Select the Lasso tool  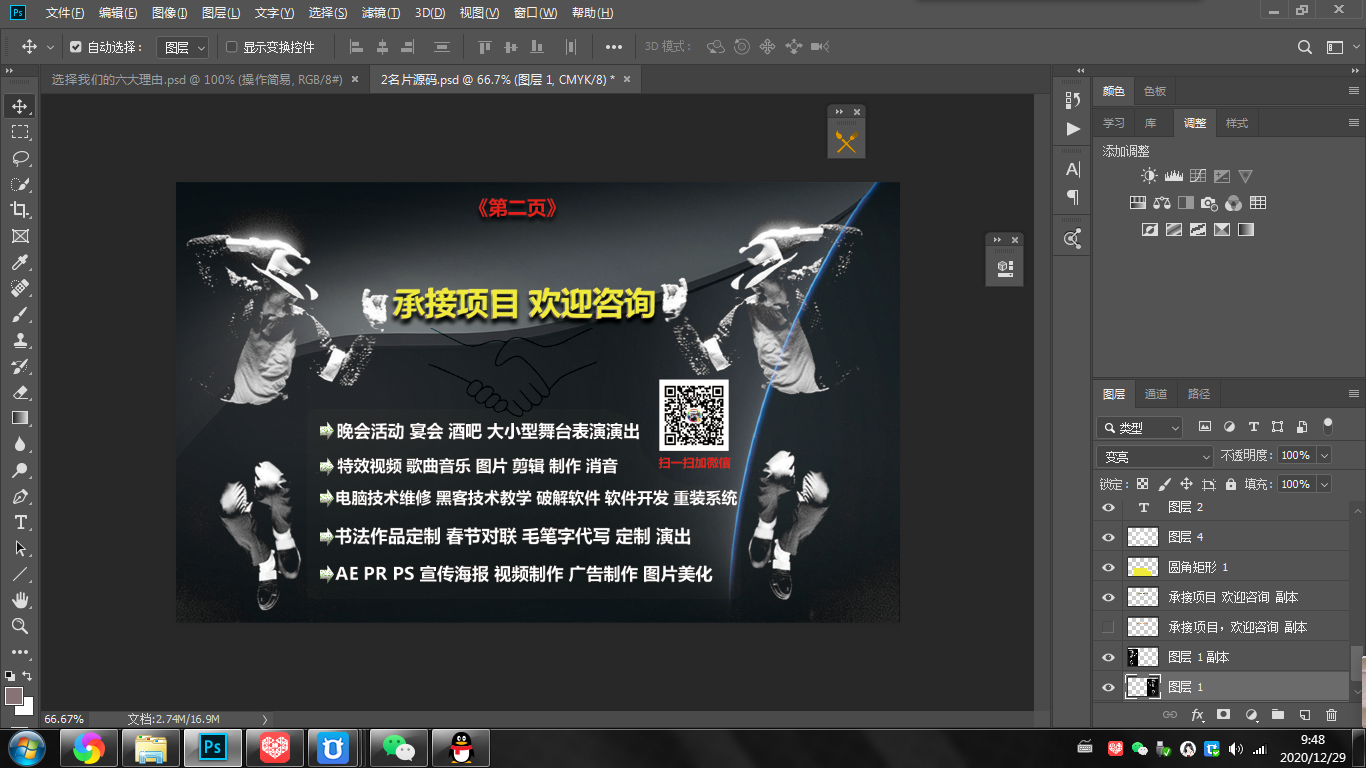pos(20,158)
